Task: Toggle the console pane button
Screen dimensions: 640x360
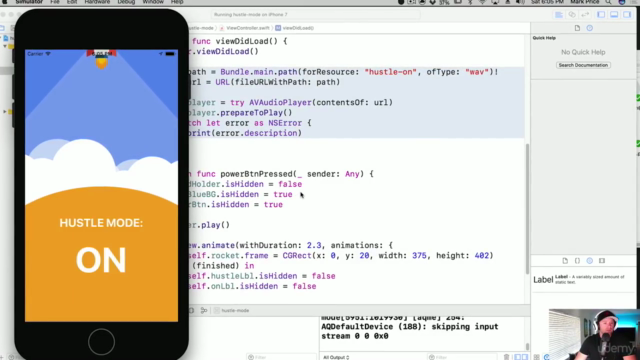Action: [x=524, y=357]
